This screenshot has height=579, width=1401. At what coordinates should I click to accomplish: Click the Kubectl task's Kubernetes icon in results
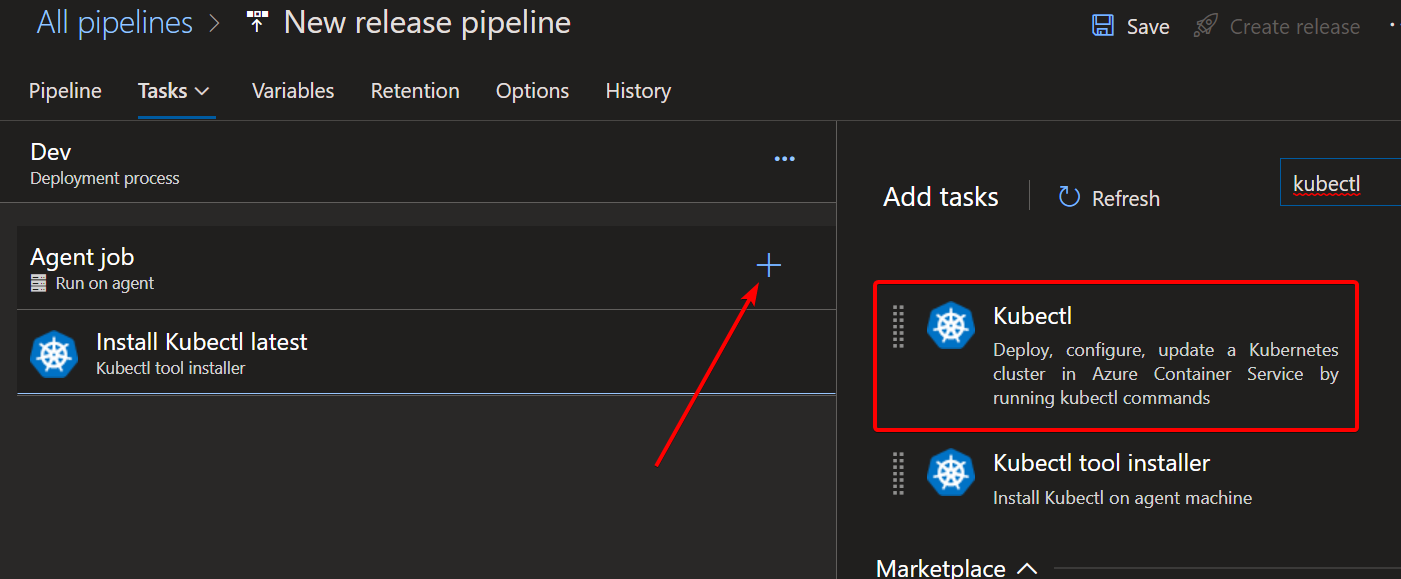click(x=950, y=326)
